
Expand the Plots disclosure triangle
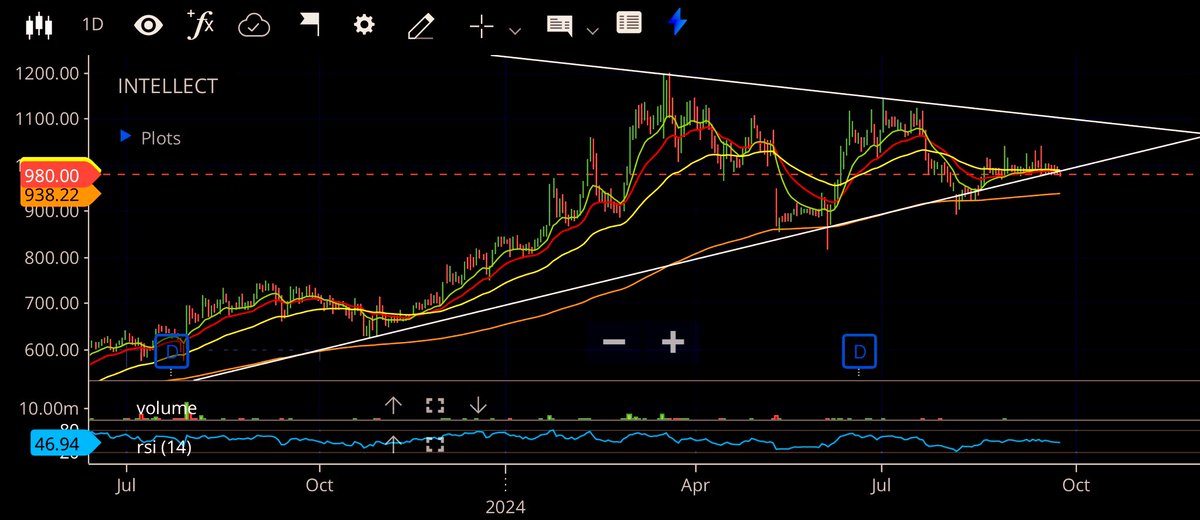(126, 136)
